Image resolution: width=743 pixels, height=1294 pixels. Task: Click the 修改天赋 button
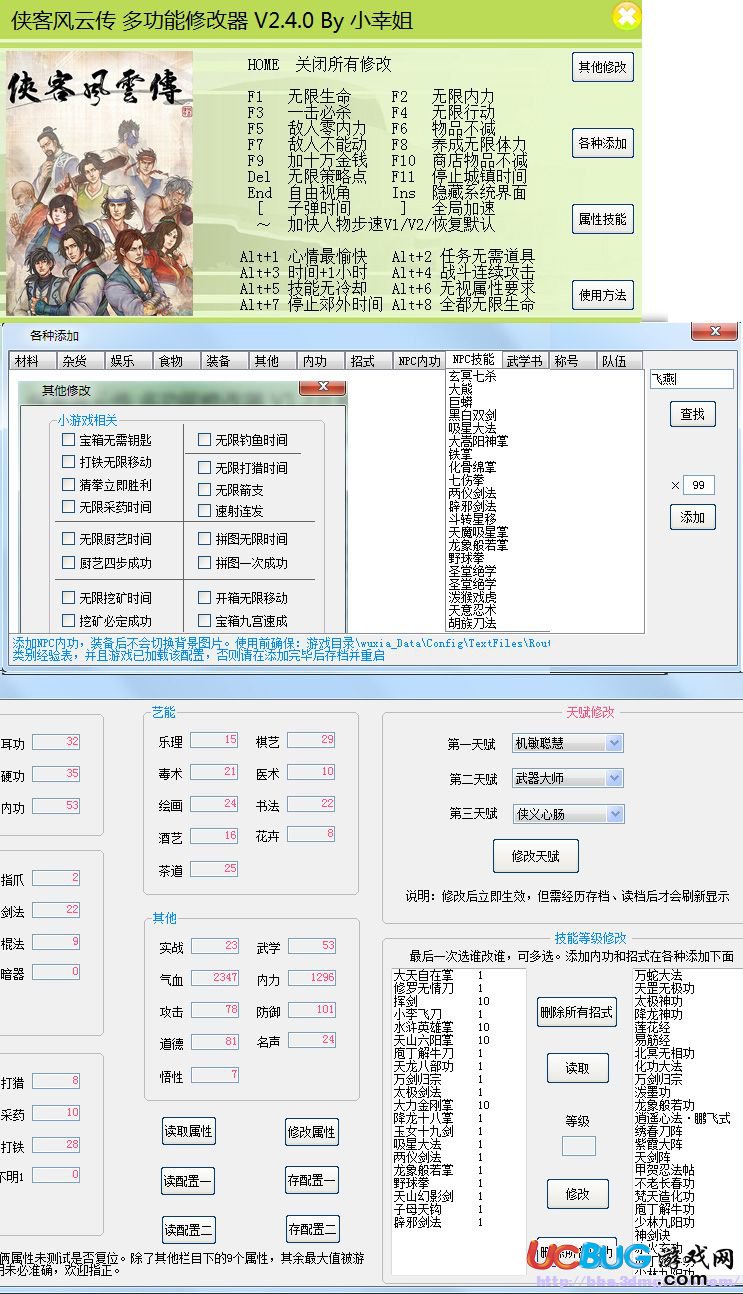point(535,856)
